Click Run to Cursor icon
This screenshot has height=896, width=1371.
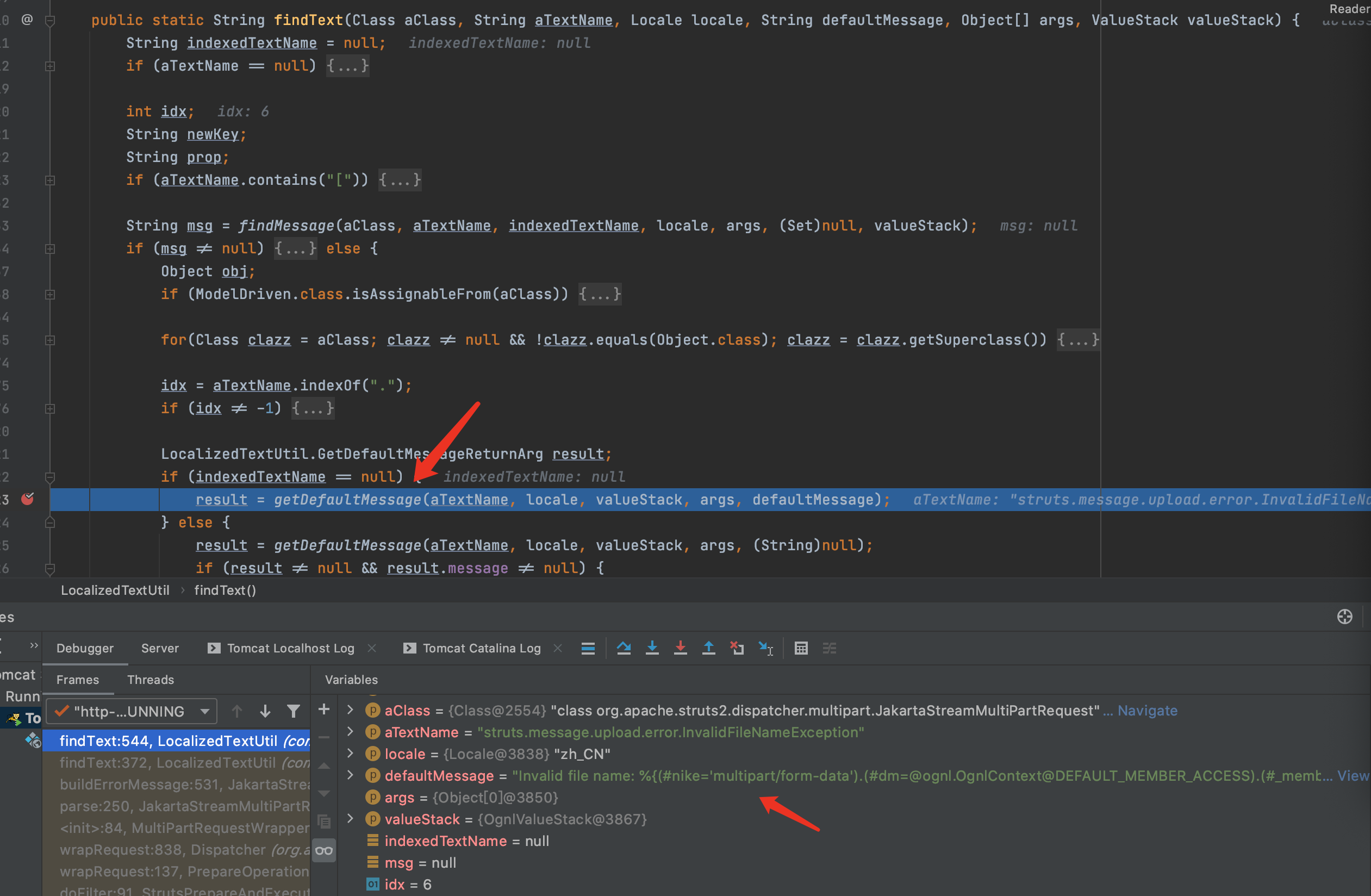765,648
